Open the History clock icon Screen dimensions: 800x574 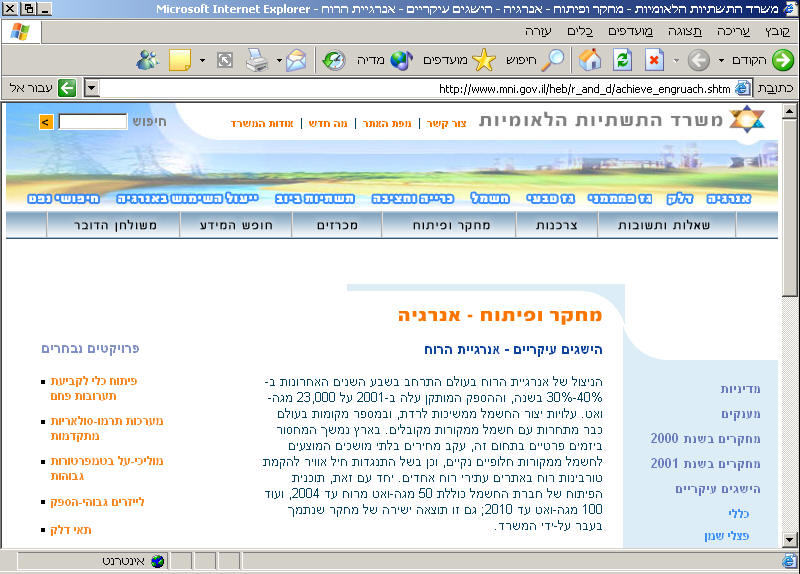(x=334, y=60)
